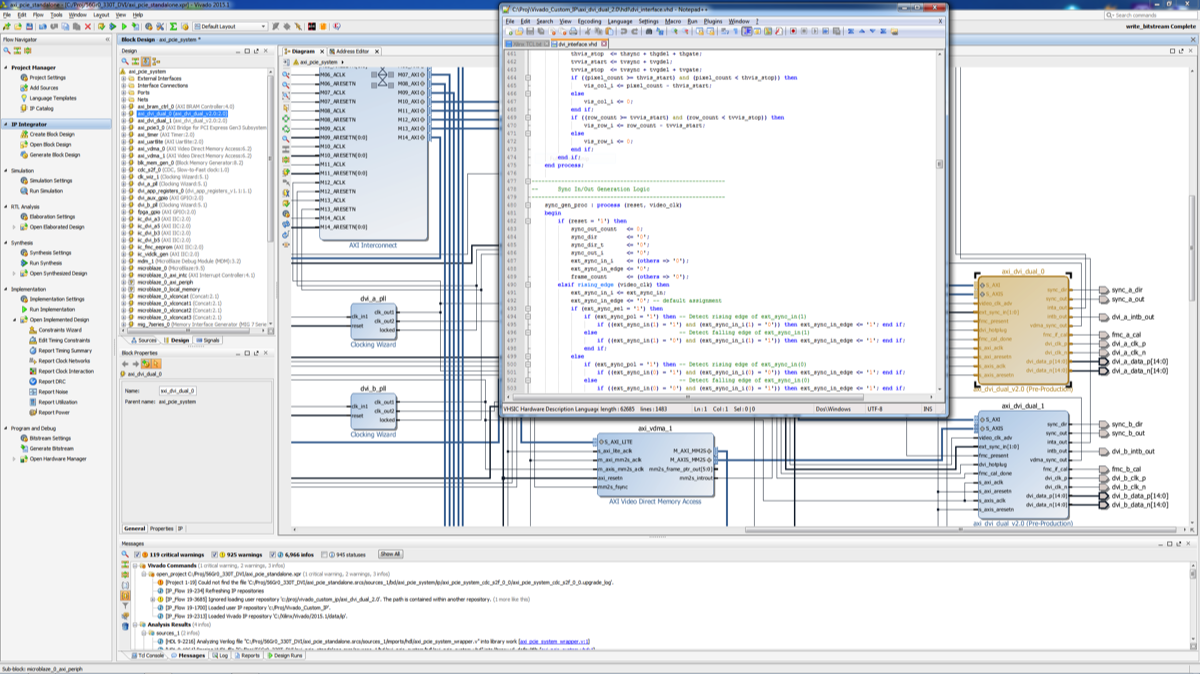Click the Name field in Block Properties
Viewport: 1200px width, 674px height.
pos(178,391)
